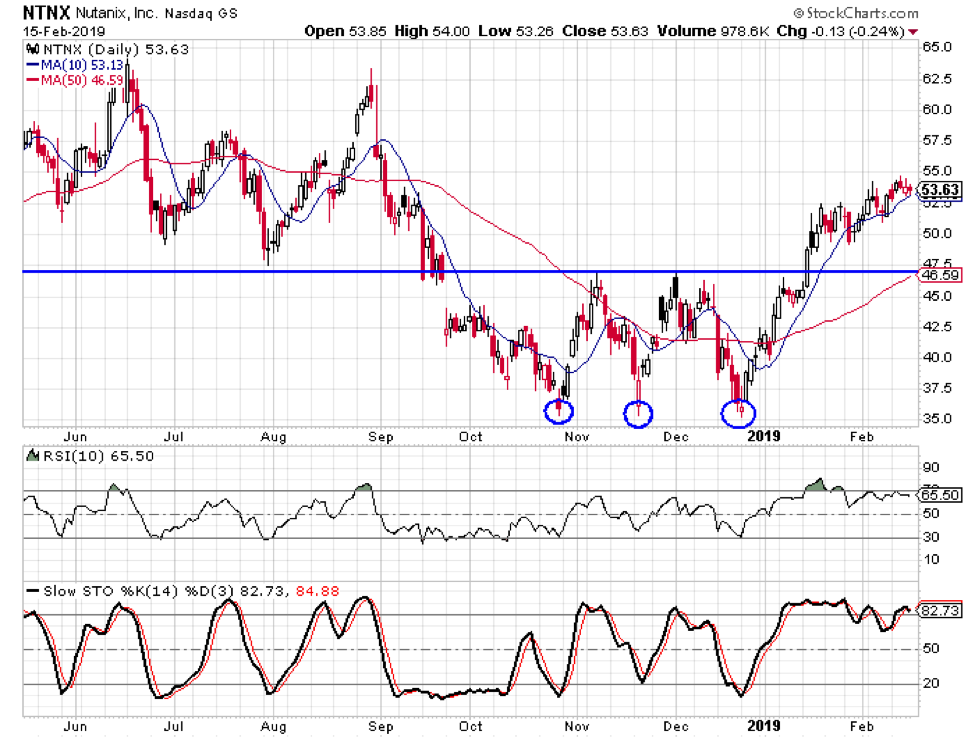Click the 53.63 last price tag
Screen dimensions: 974x737
940,189
